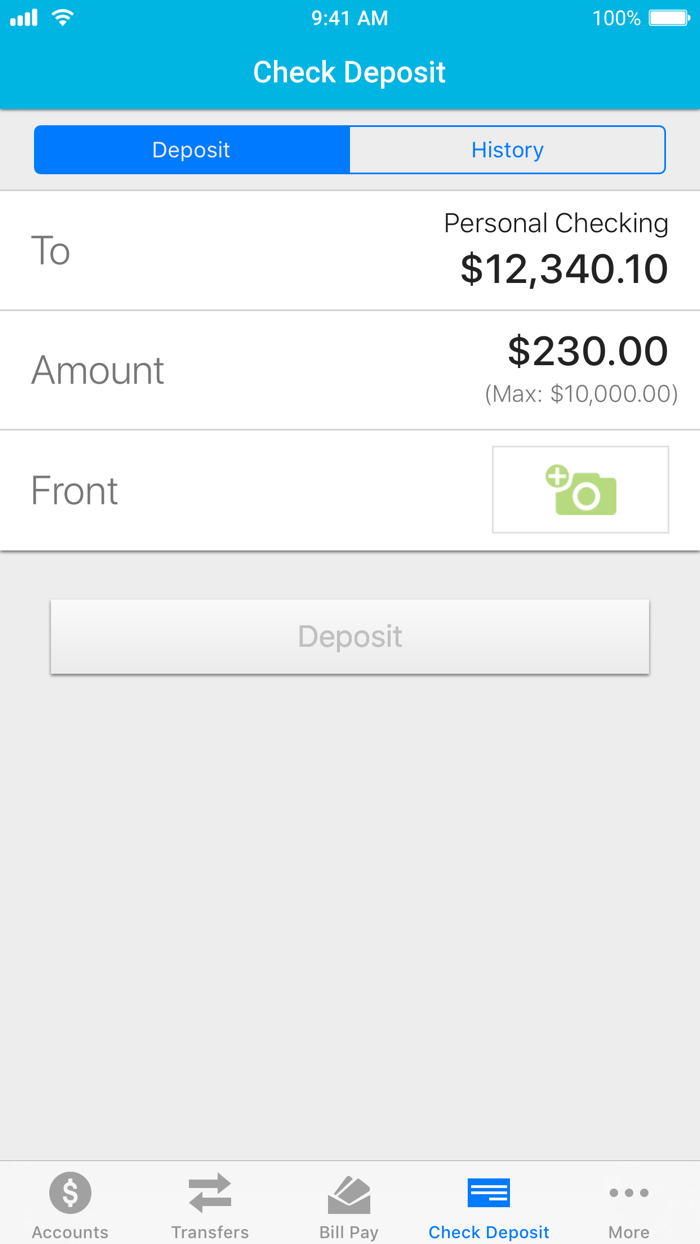
Task: Tap the Wi-Fi icon in status bar
Action: coord(62,17)
